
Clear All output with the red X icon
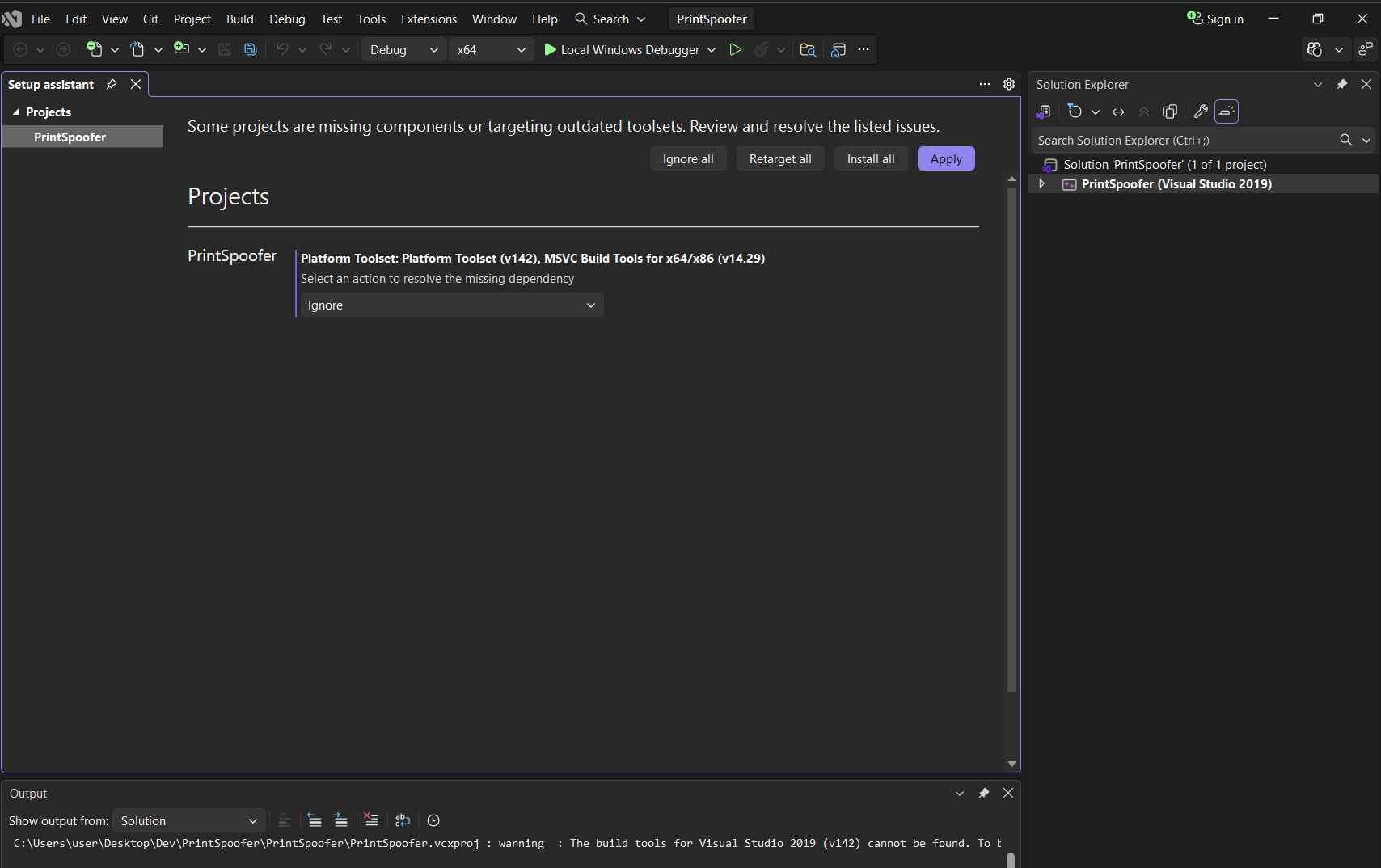(371, 820)
